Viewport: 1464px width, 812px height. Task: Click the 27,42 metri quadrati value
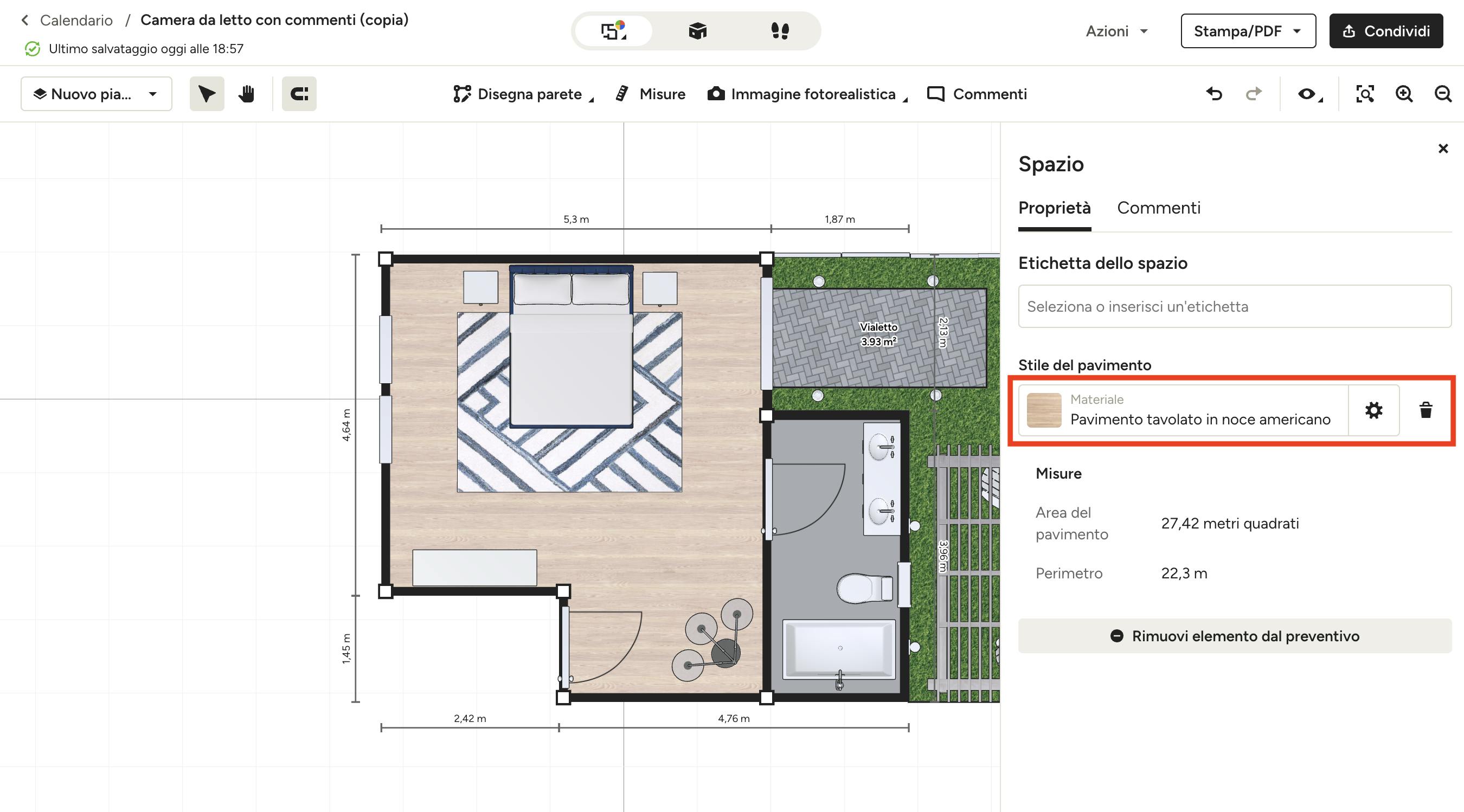(x=1230, y=523)
